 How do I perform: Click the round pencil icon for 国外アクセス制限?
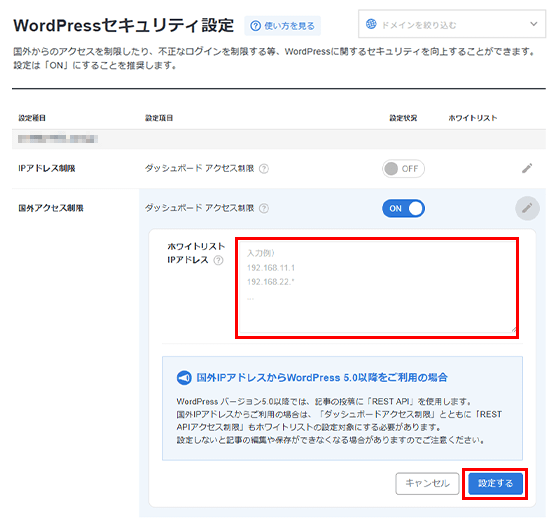527,208
